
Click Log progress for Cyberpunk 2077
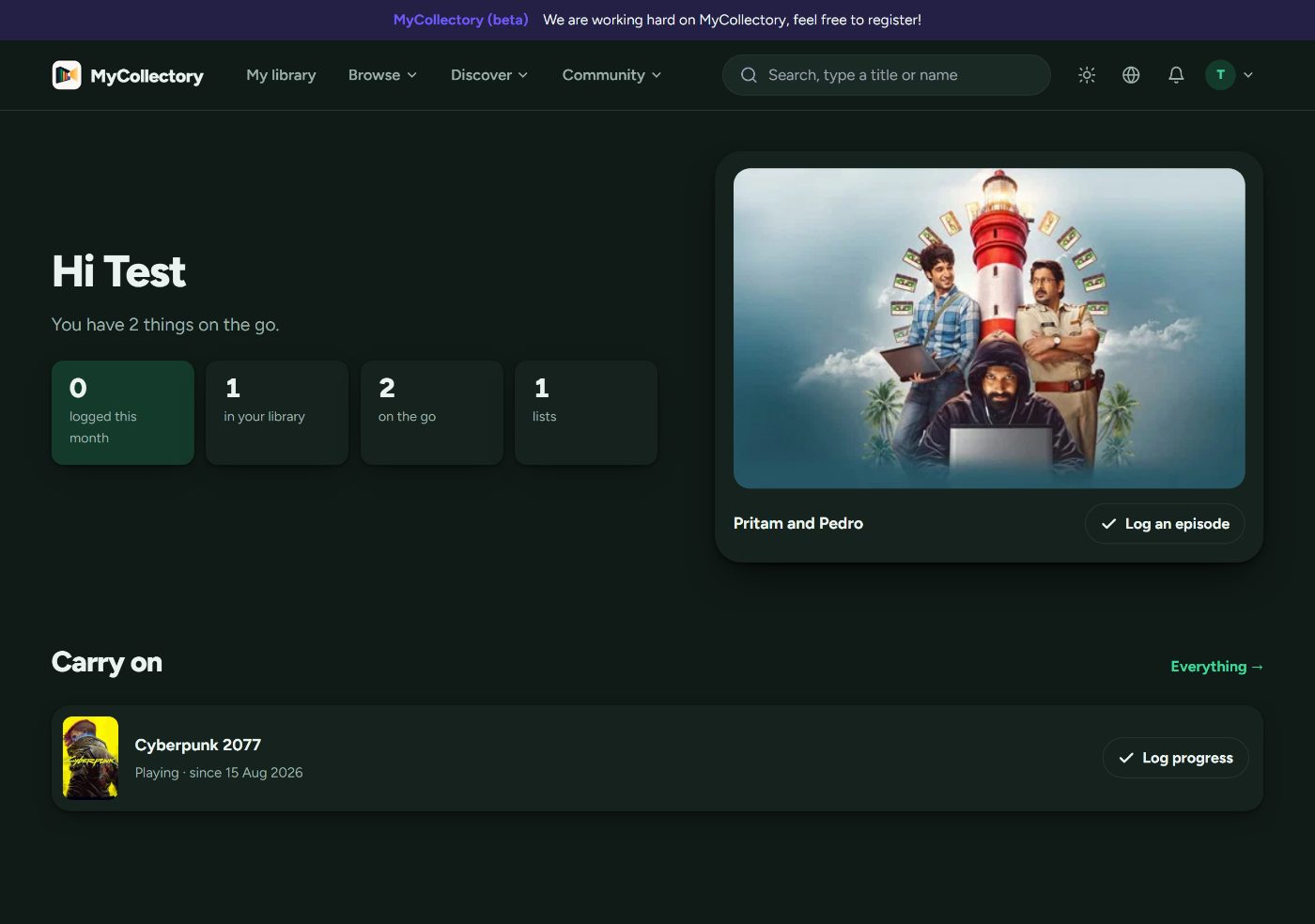[1175, 758]
